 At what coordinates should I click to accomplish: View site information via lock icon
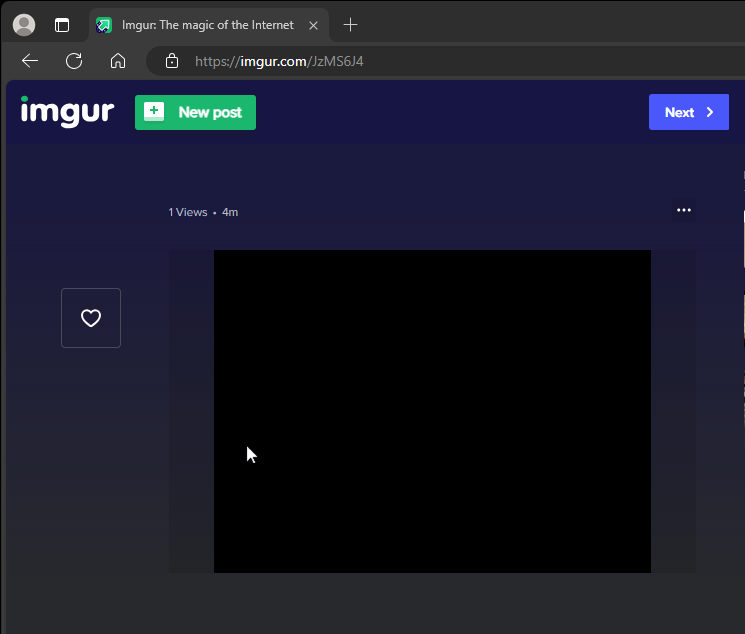tap(172, 61)
